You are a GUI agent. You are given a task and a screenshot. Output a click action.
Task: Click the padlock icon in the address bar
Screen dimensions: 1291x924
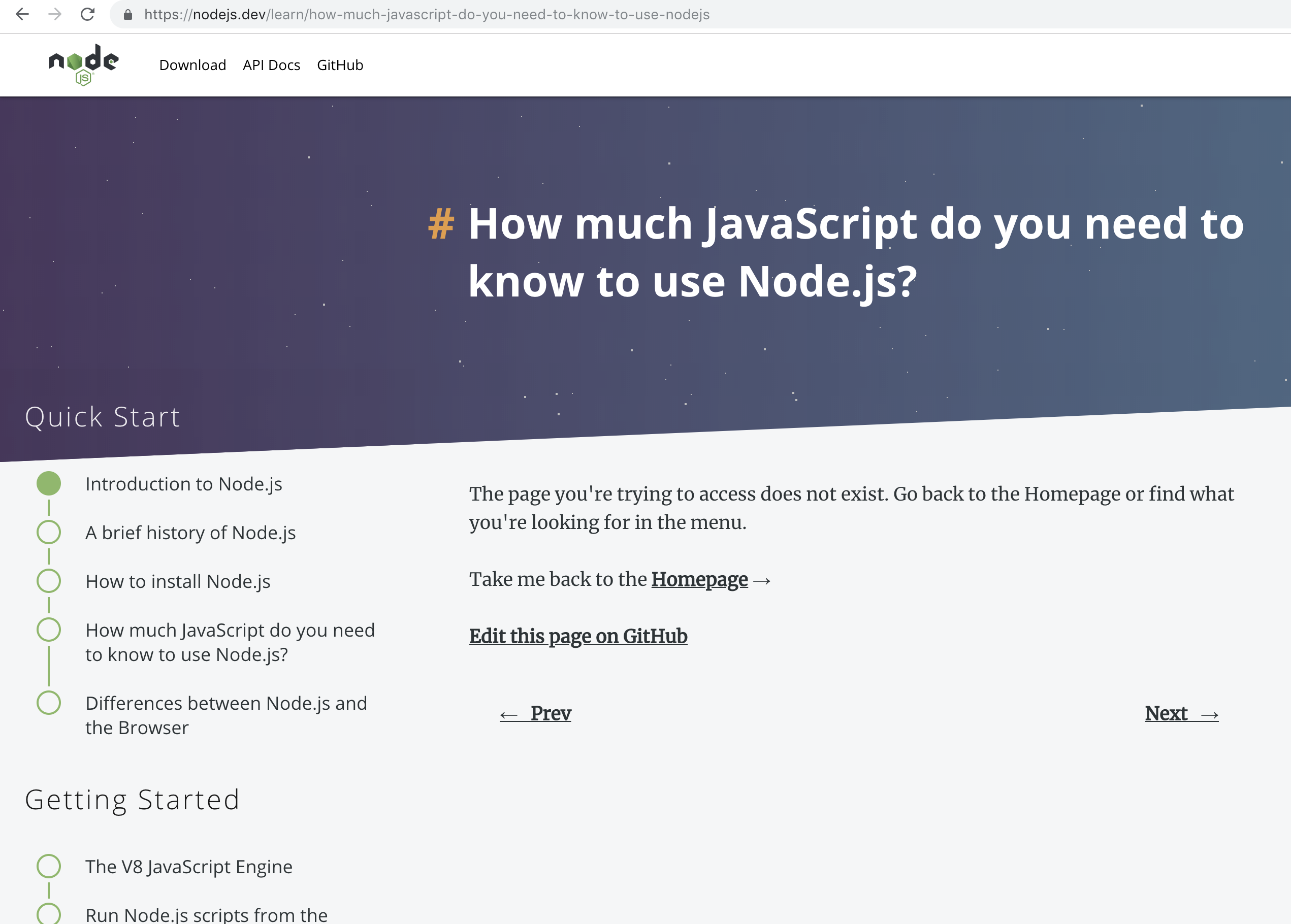click(x=128, y=15)
